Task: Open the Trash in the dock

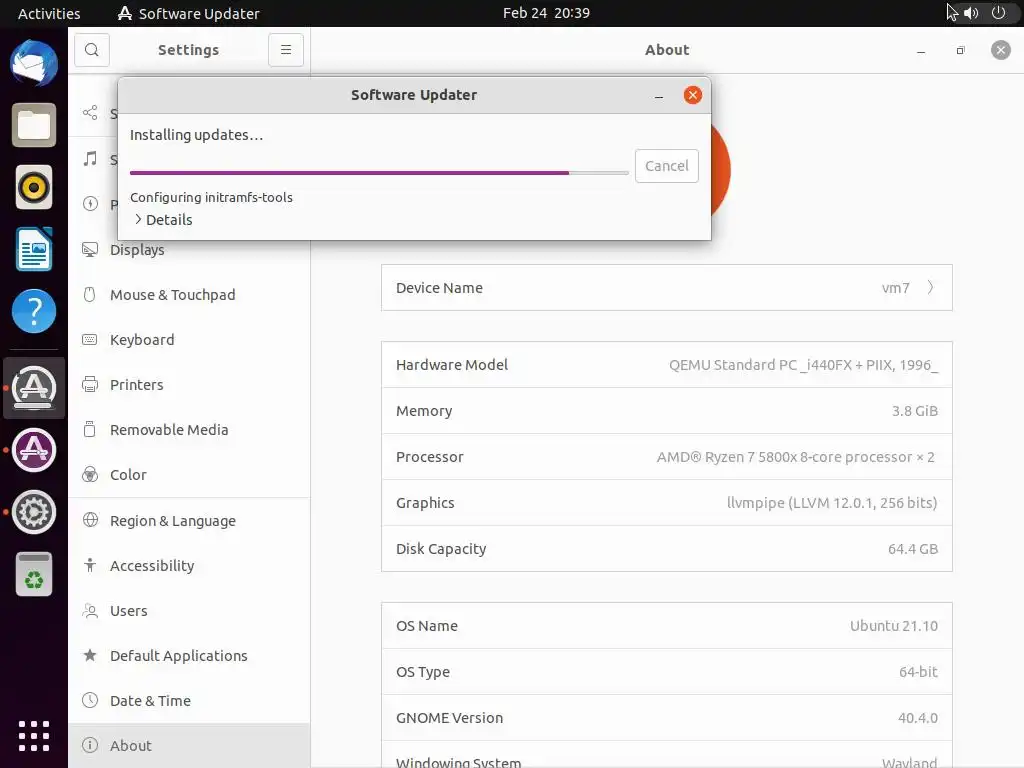Action: click(x=34, y=574)
